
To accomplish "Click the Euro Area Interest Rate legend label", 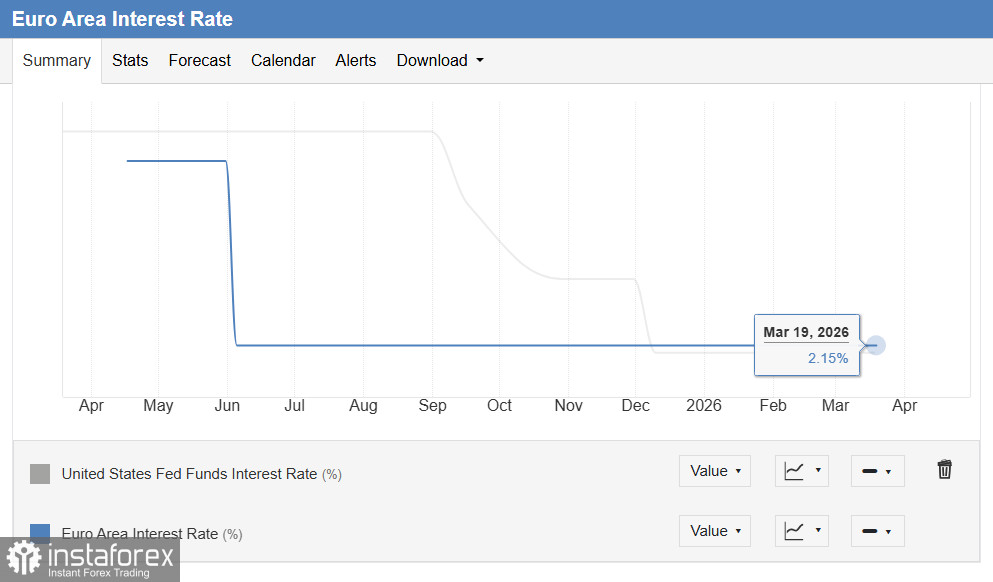I will point(140,533).
